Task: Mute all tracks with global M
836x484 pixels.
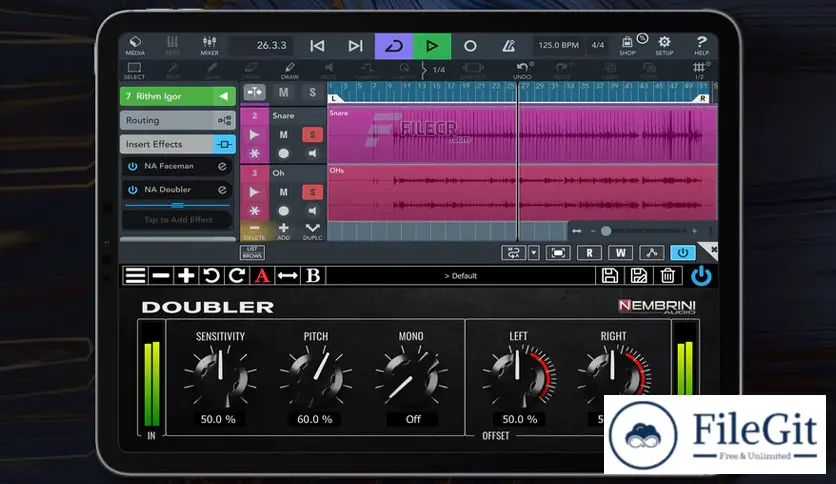Action: (283, 92)
